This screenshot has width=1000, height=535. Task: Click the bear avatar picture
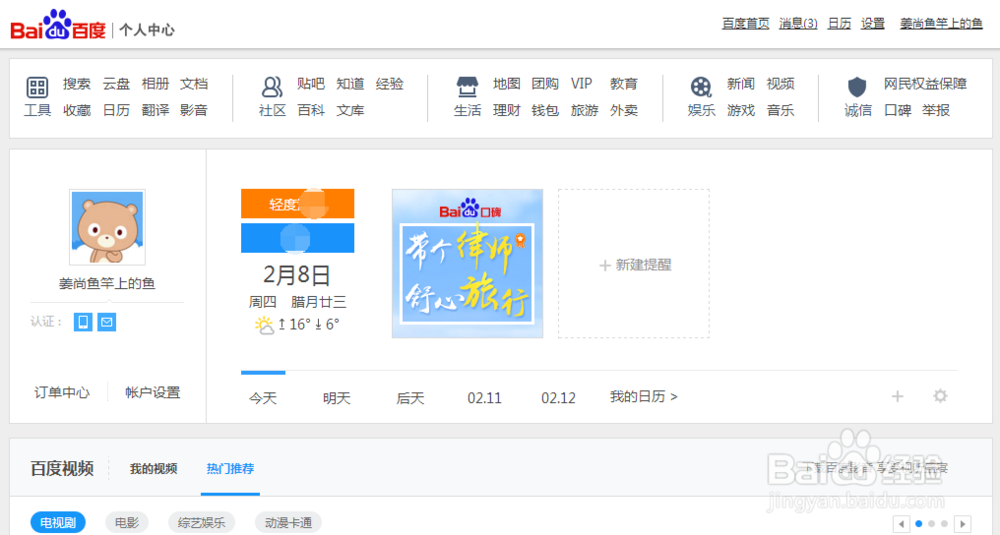click(x=107, y=227)
